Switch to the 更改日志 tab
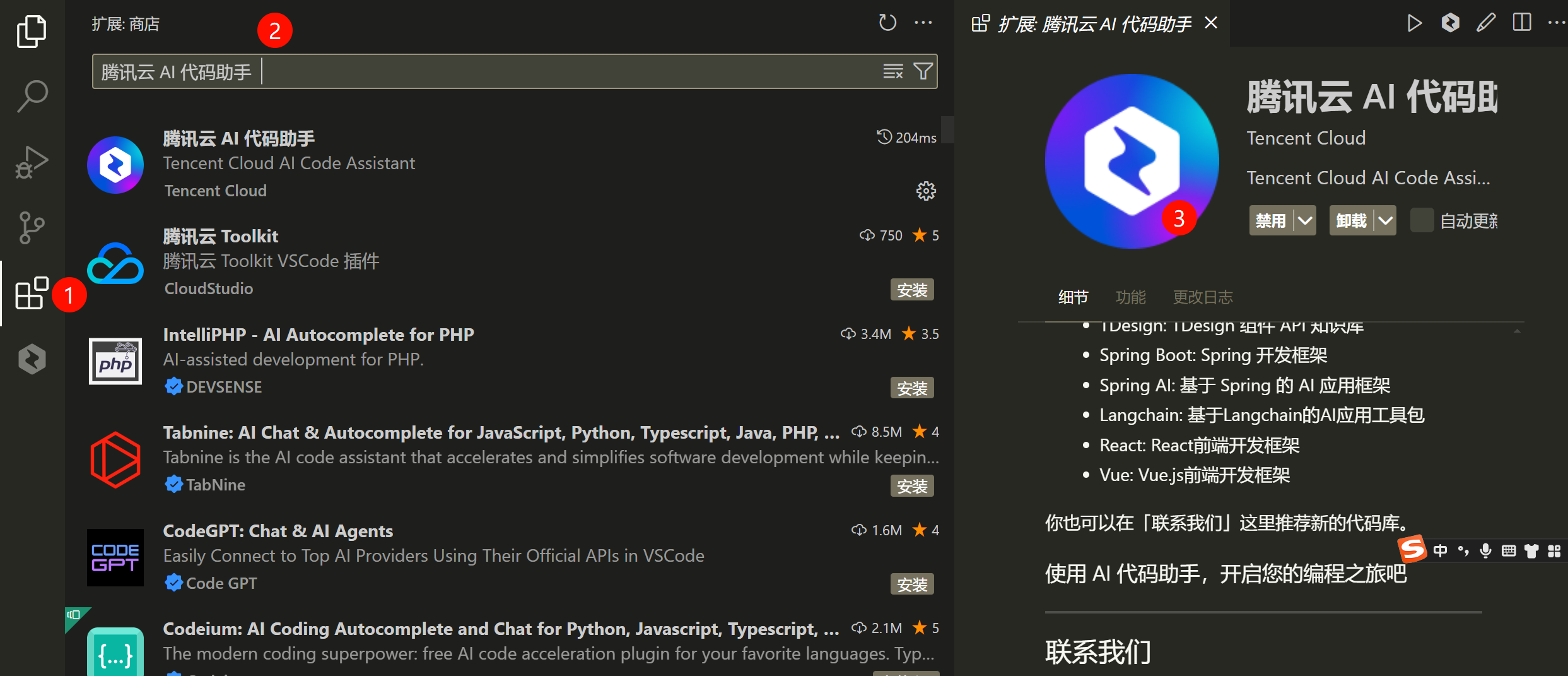This screenshot has height=676, width=1568. (x=1203, y=297)
